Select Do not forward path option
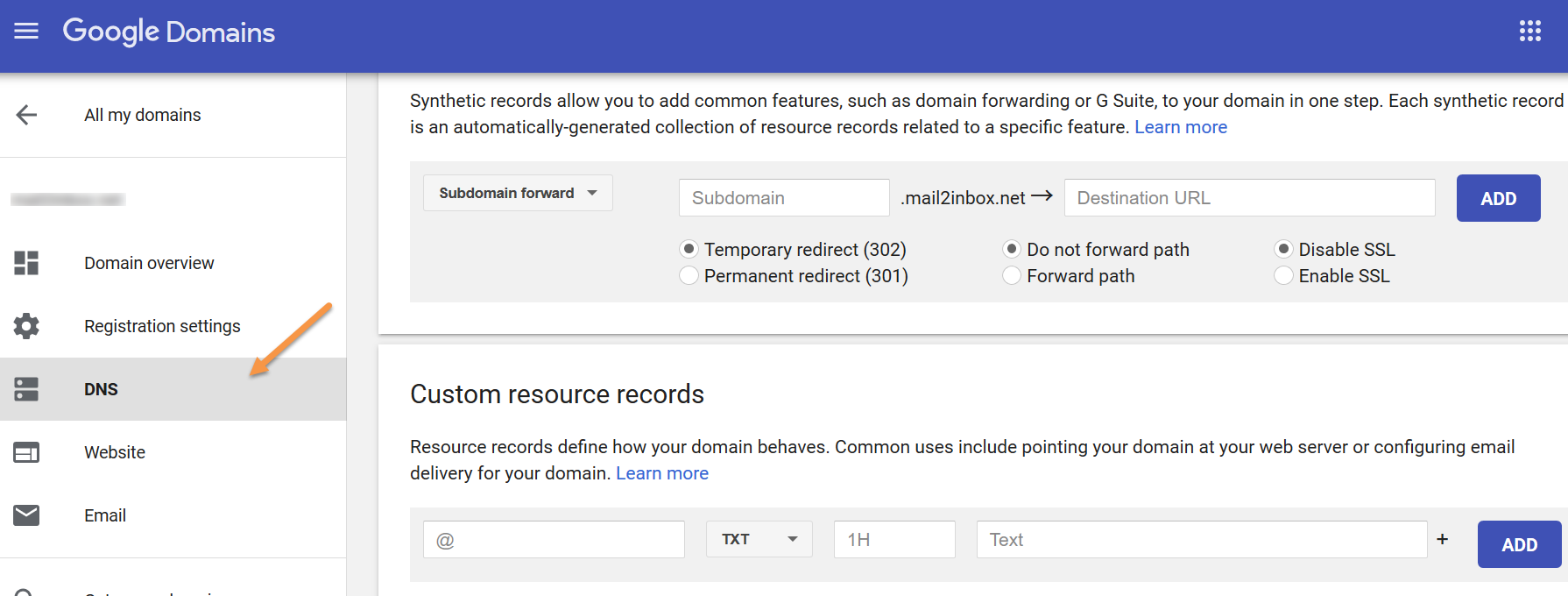Screen dimensions: 1568x596 (1012, 250)
